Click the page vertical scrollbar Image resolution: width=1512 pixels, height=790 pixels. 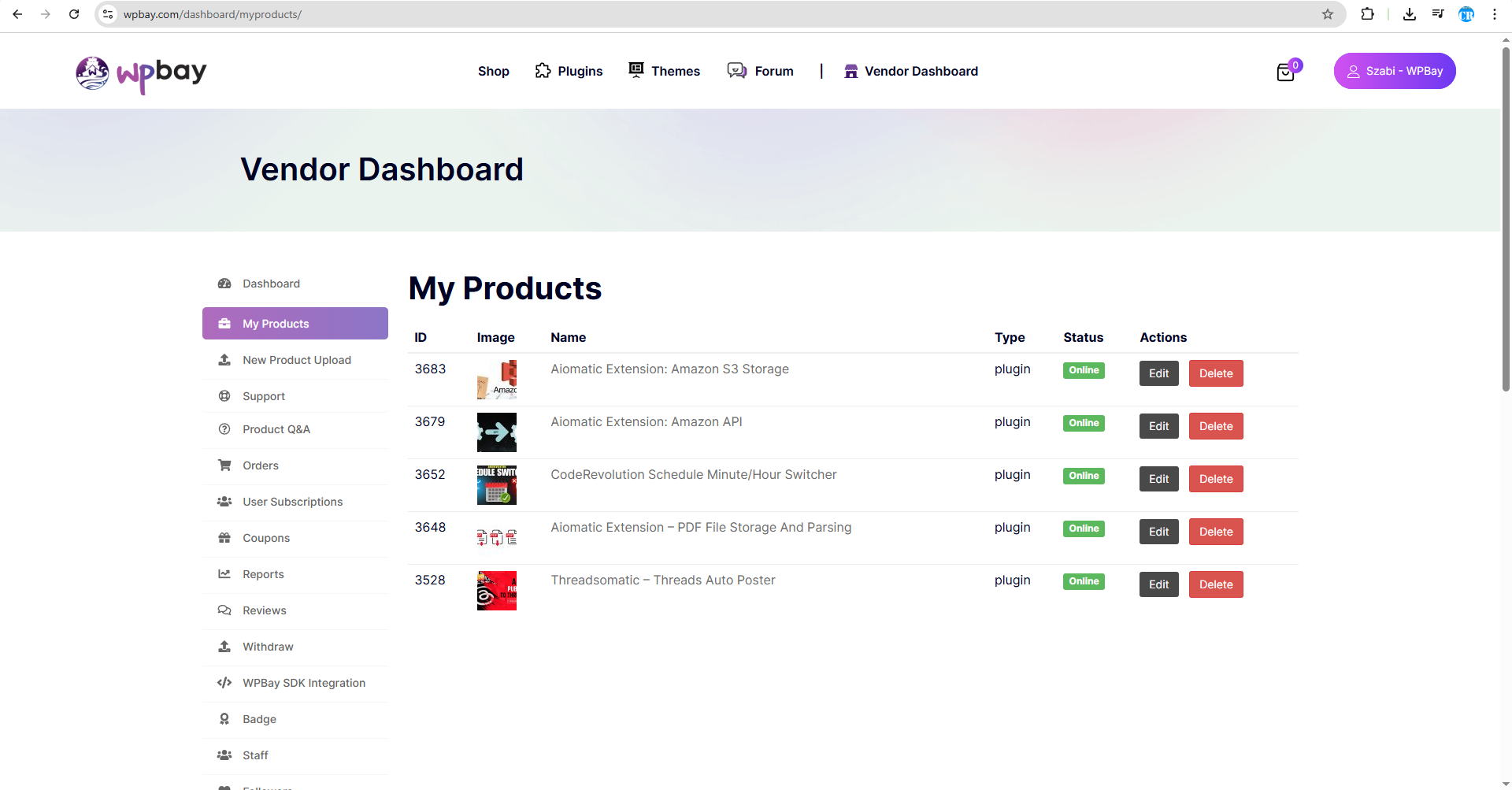(x=1506, y=221)
